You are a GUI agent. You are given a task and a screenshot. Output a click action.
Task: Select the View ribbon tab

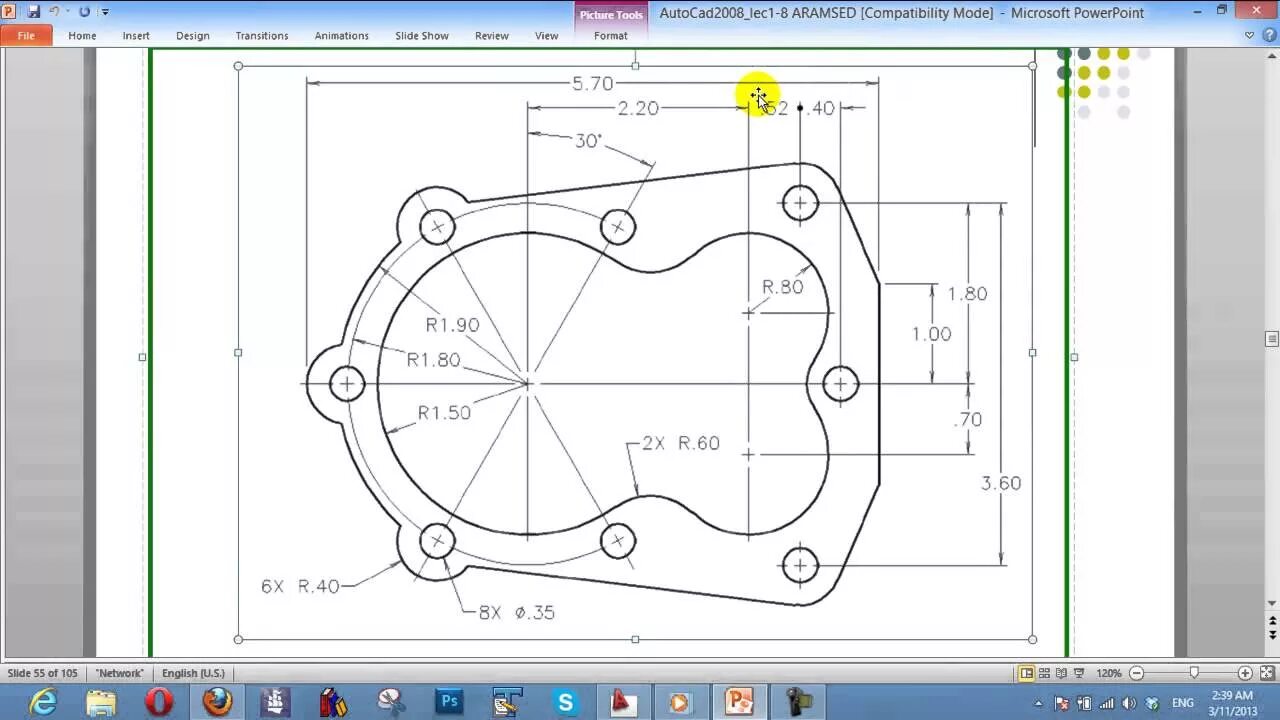click(547, 35)
